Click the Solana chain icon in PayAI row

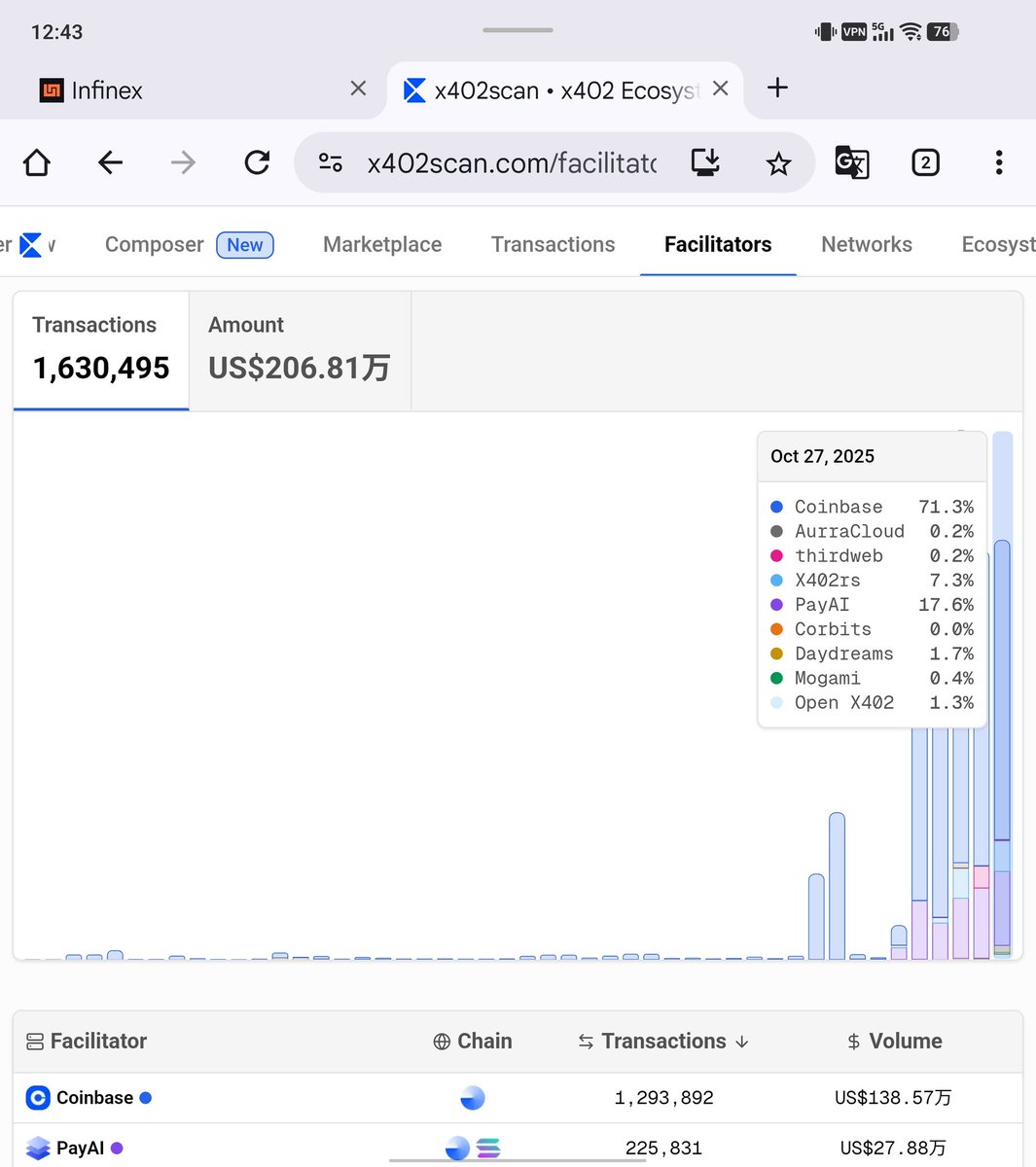[x=487, y=1148]
